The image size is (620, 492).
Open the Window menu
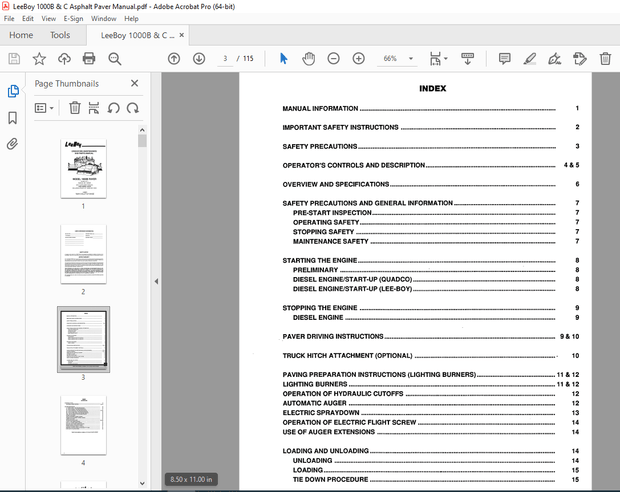(x=104, y=19)
